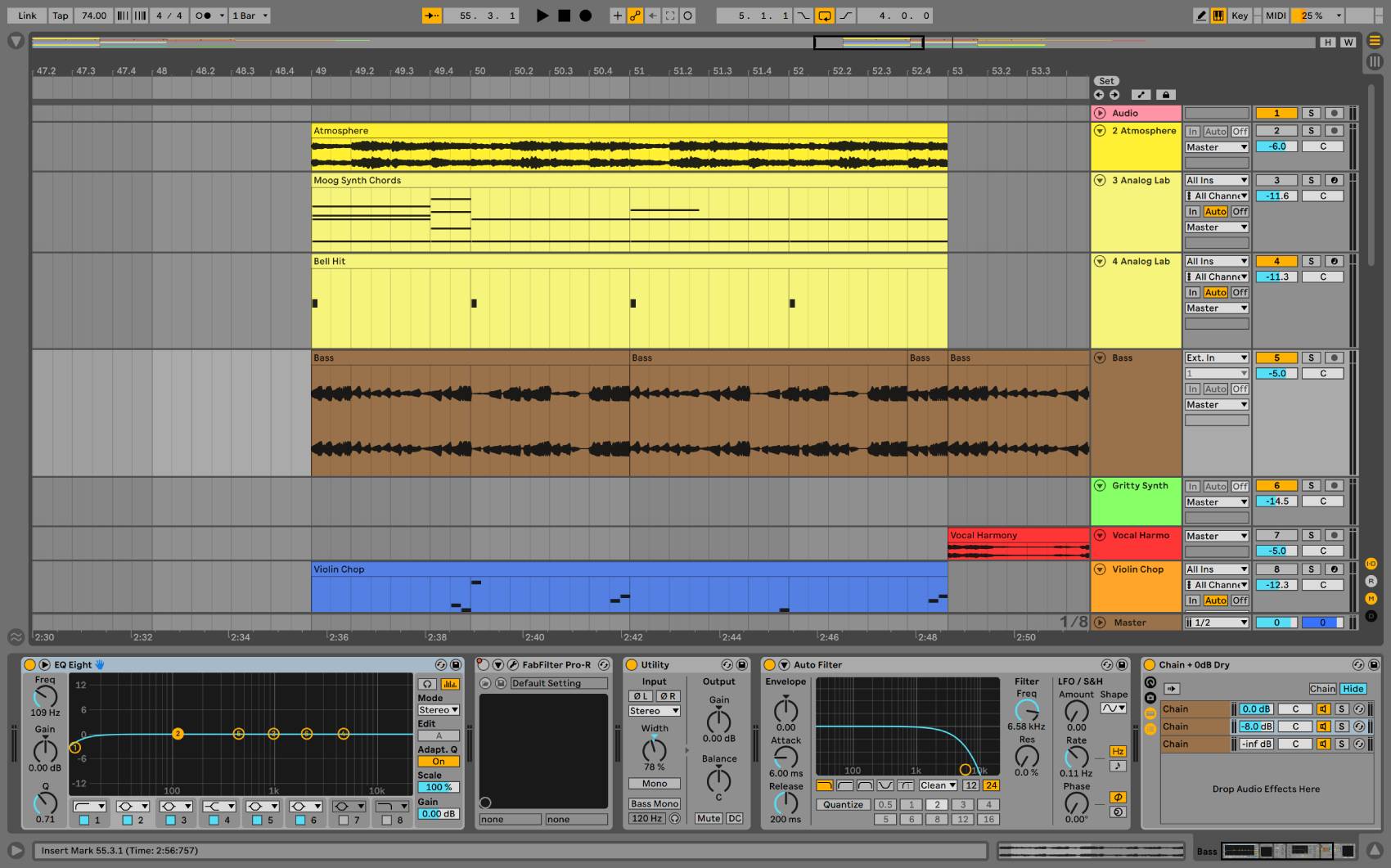Image resolution: width=1391 pixels, height=868 pixels.
Task: Open the Bass track Ext. In dropdown
Action: click(1217, 358)
